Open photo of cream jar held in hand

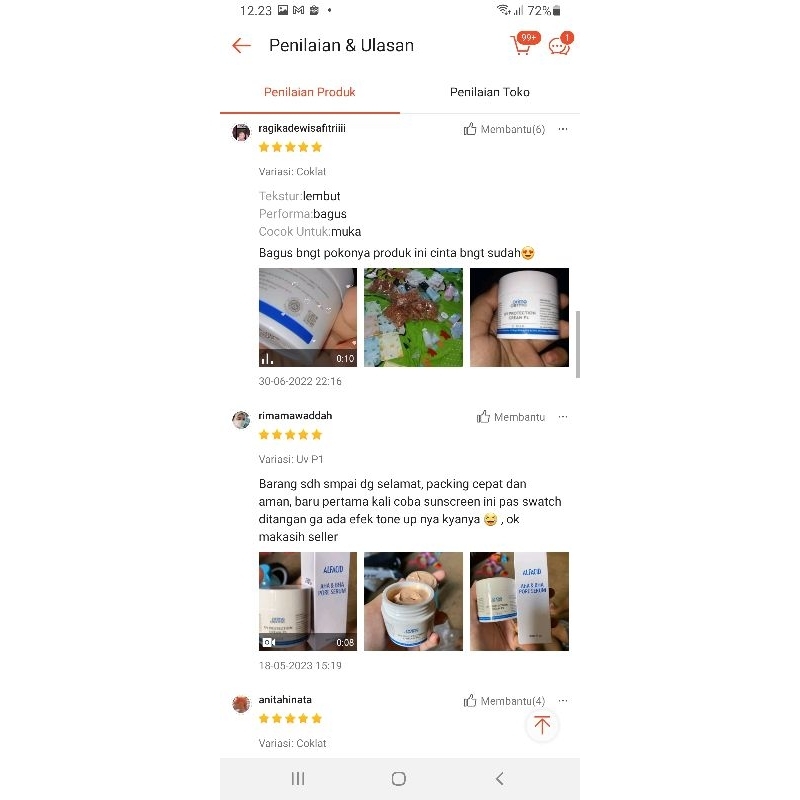click(x=519, y=317)
